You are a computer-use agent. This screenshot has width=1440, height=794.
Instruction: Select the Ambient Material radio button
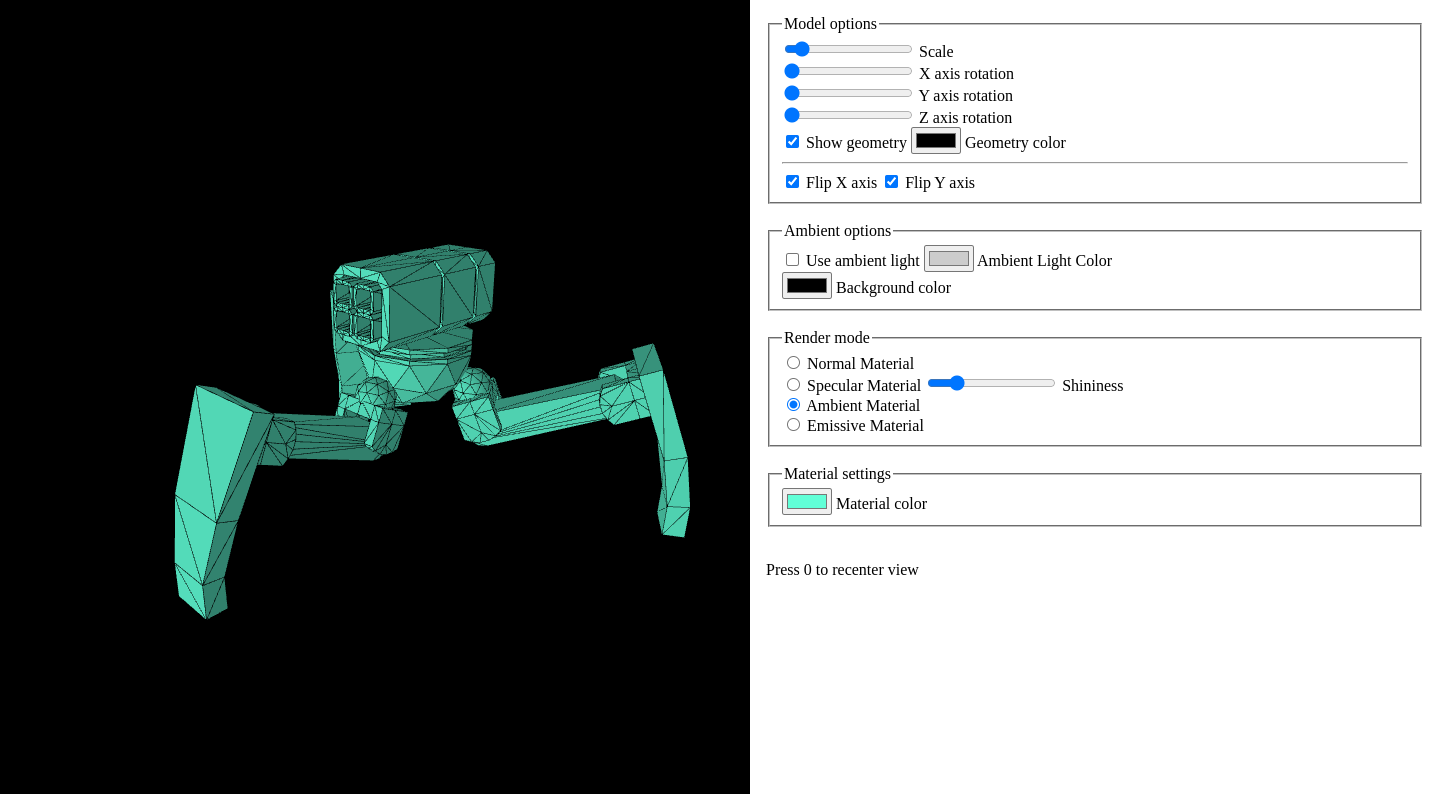point(793,405)
